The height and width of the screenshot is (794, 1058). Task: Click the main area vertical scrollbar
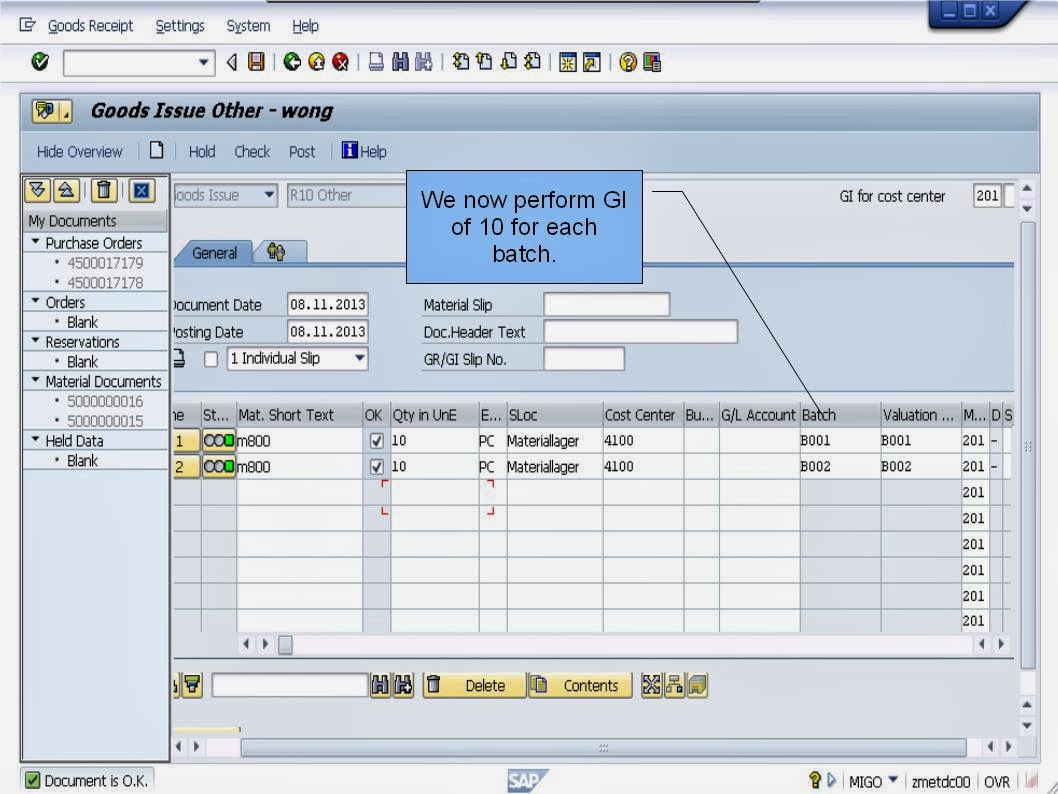tap(1028, 445)
